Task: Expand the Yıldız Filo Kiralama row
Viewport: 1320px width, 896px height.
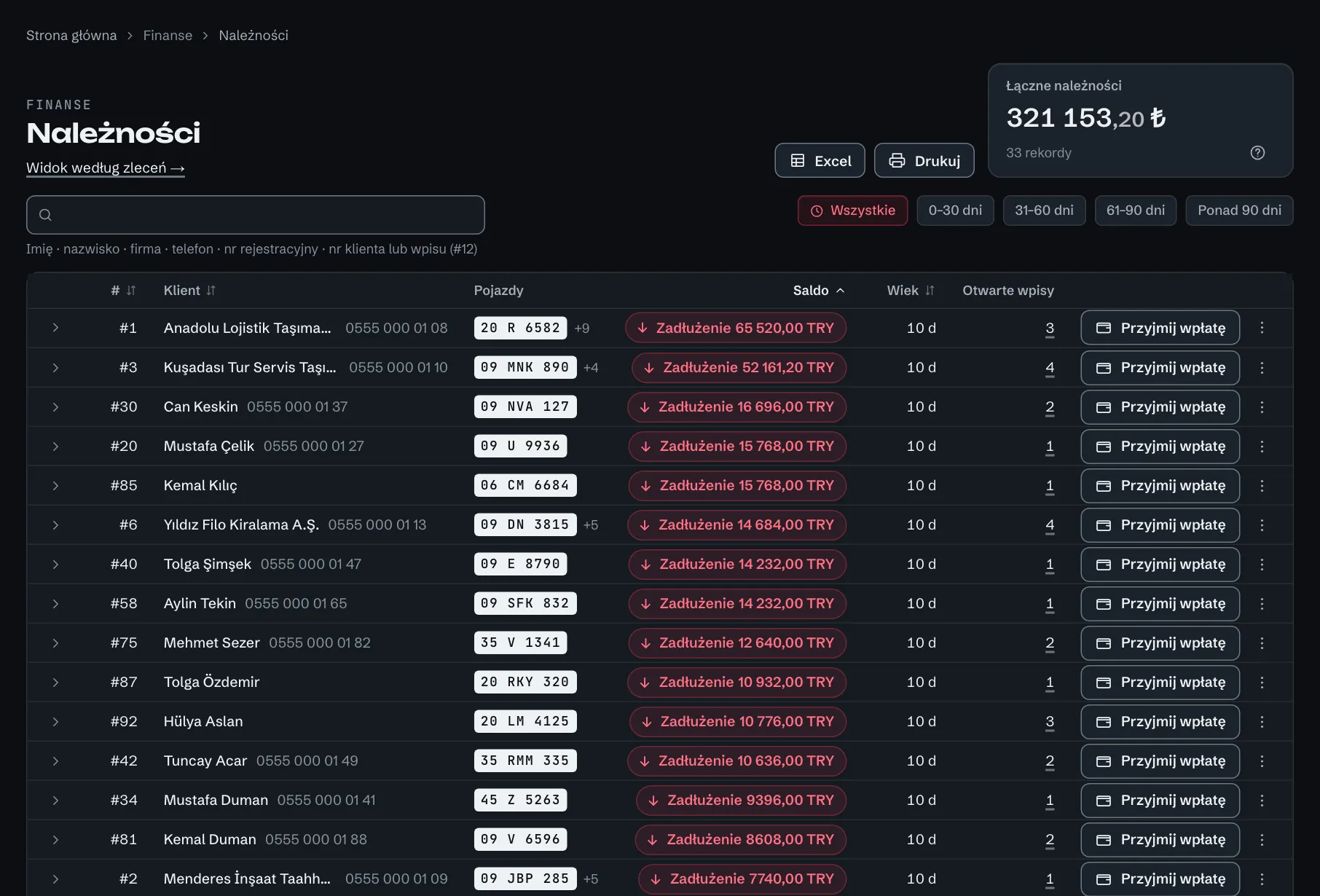Action: click(55, 524)
